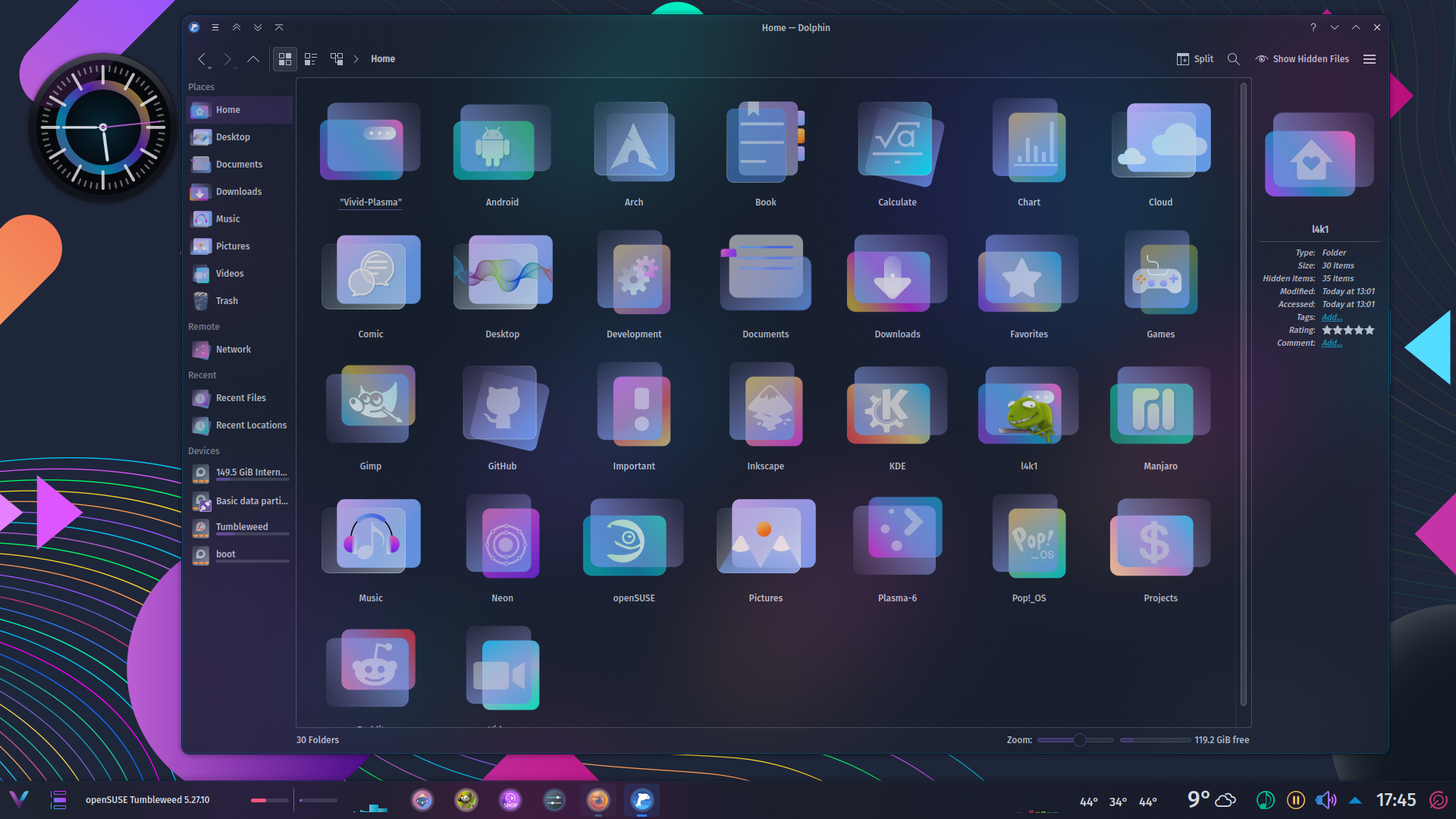The image size is (1456, 819).
Task: Open the Cloud folder
Action: [1160, 155]
